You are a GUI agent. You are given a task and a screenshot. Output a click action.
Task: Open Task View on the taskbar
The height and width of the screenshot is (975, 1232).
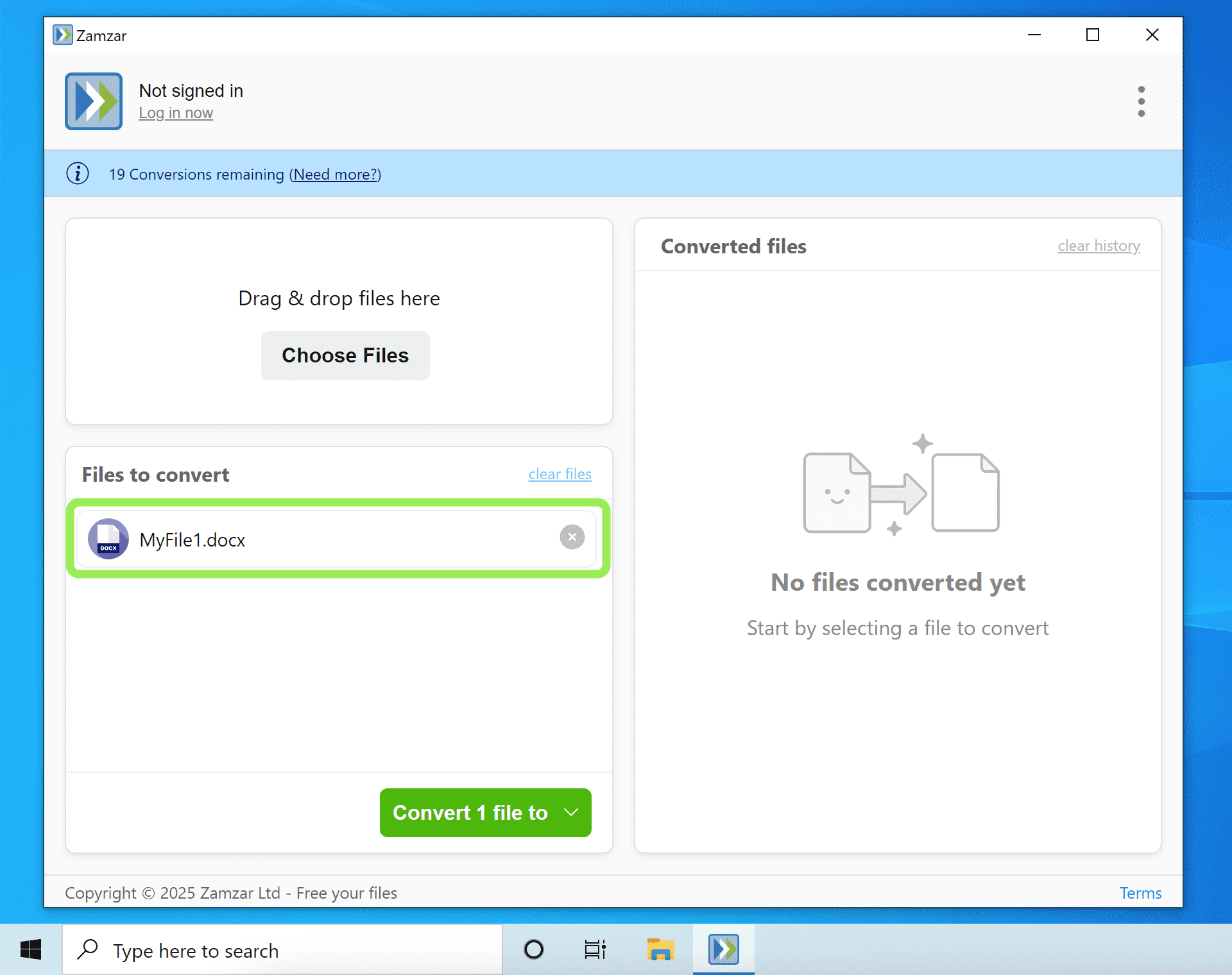click(594, 949)
